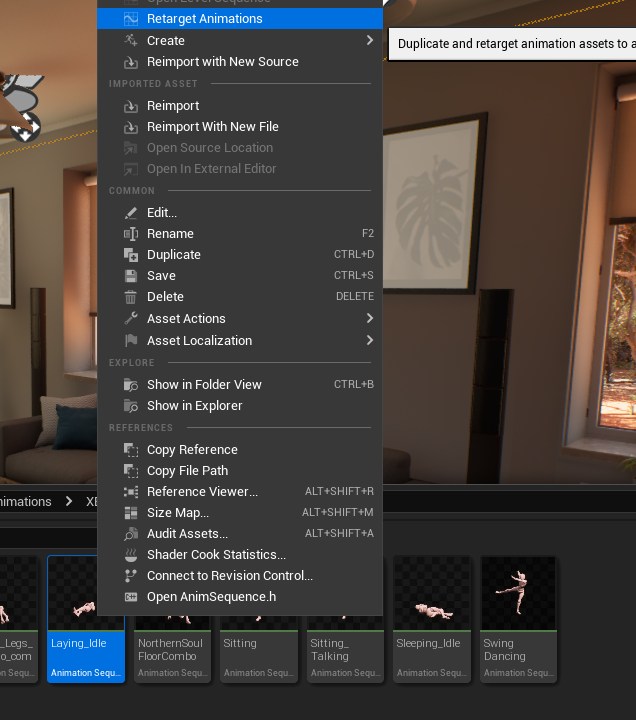Open Asset Localization submenu

240,341
